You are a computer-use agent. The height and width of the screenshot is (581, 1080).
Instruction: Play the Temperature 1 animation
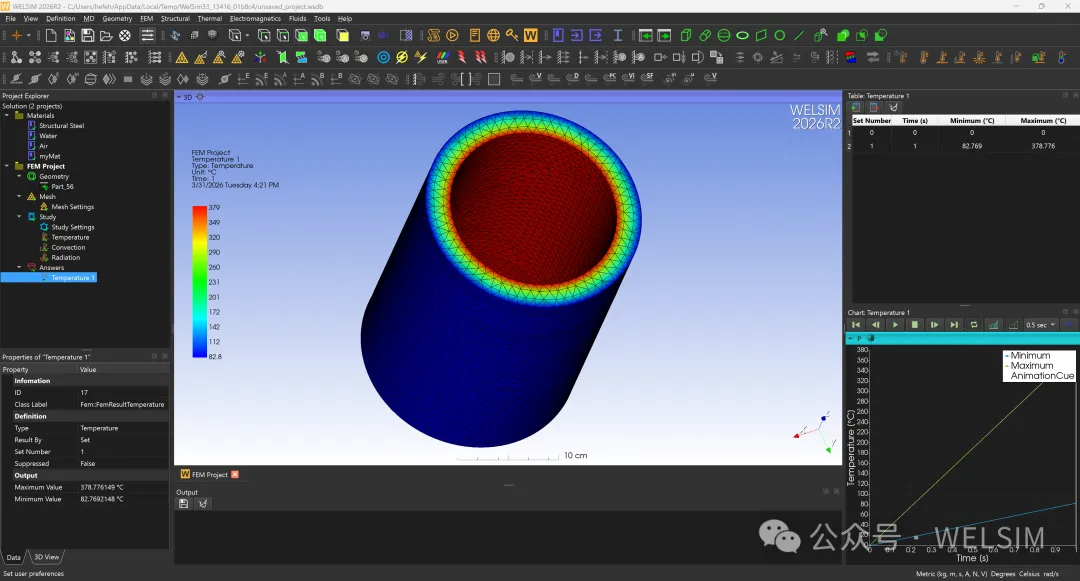pyautogui.click(x=895, y=324)
